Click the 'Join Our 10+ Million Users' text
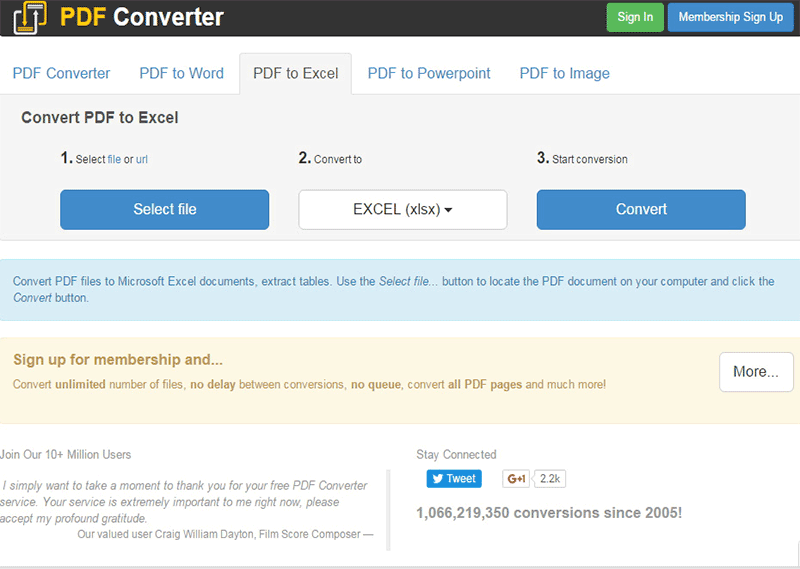 tap(65, 454)
